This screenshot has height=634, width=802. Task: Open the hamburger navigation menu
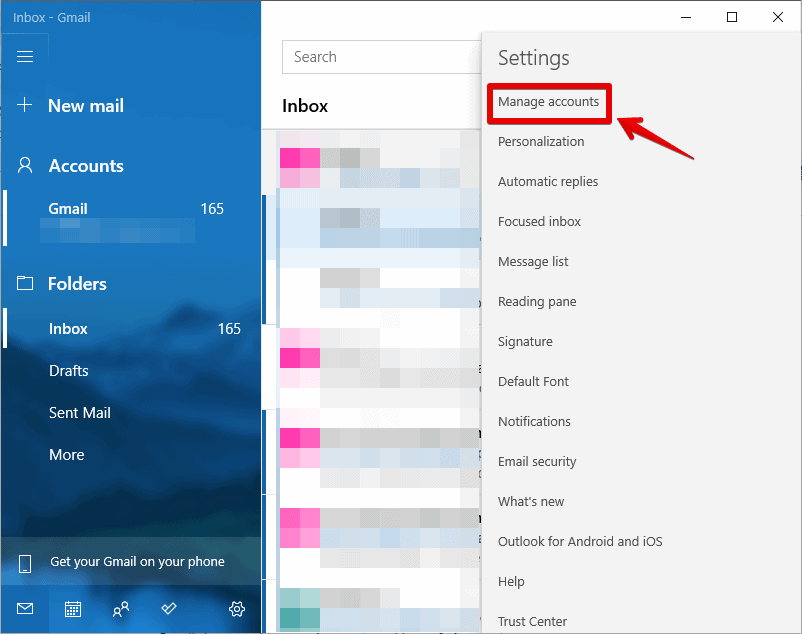[25, 56]
